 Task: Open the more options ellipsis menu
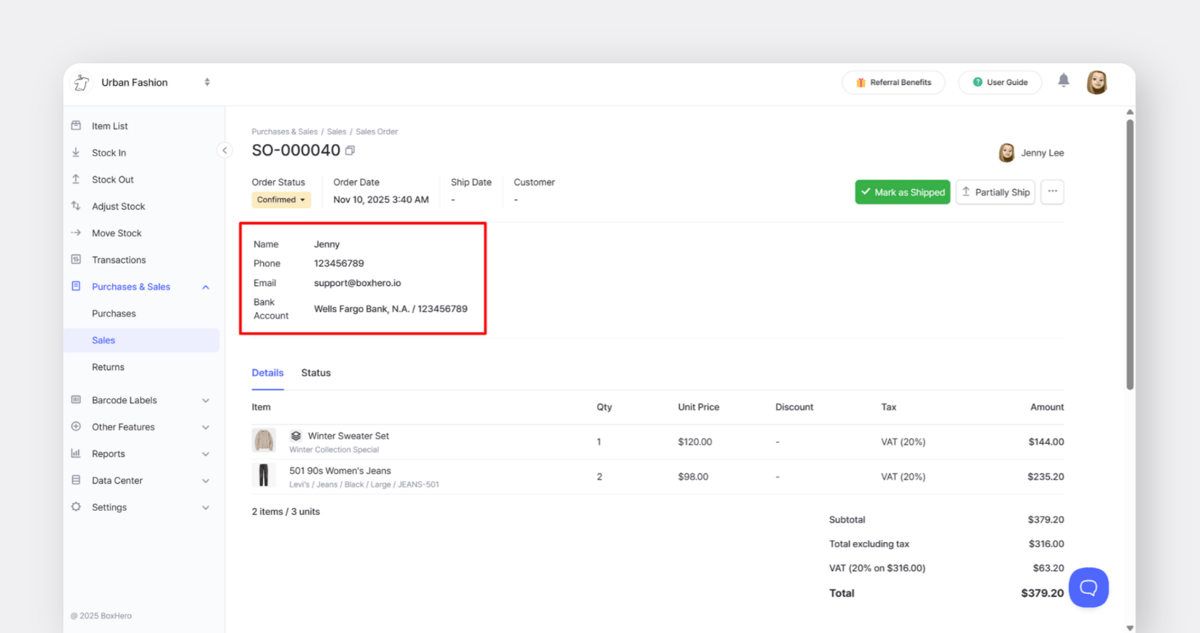(x=1052, y=191)
